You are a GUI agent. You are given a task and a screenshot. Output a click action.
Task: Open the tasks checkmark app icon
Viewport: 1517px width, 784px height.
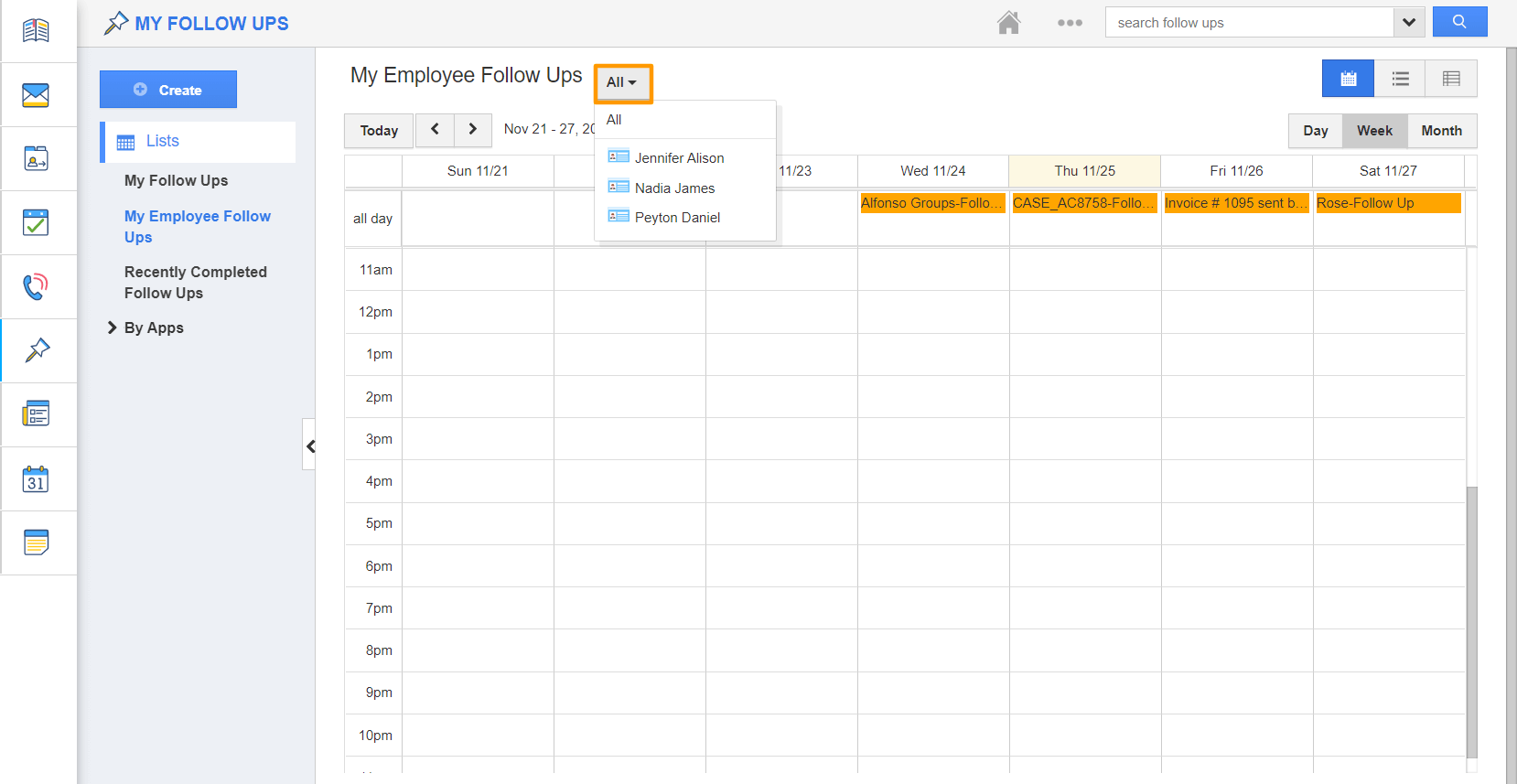pos(36,222)
